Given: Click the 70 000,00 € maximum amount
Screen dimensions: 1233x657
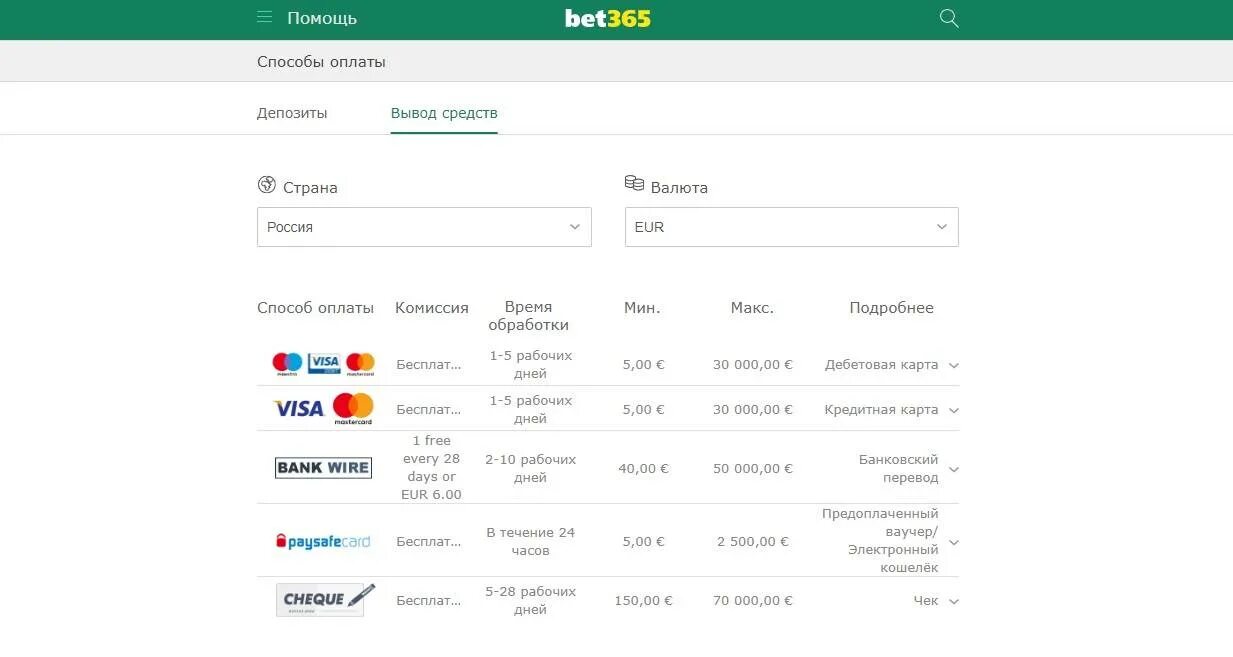Looking at the screenshot, I should 753,601.
